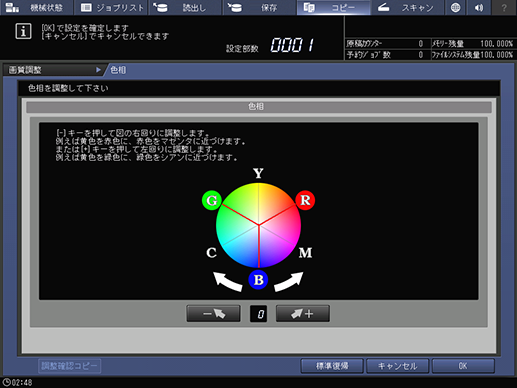Click the plus hue rotation button
Image resolution: width=517 pixels, height=388 pixels.
(x=303, y=313)
